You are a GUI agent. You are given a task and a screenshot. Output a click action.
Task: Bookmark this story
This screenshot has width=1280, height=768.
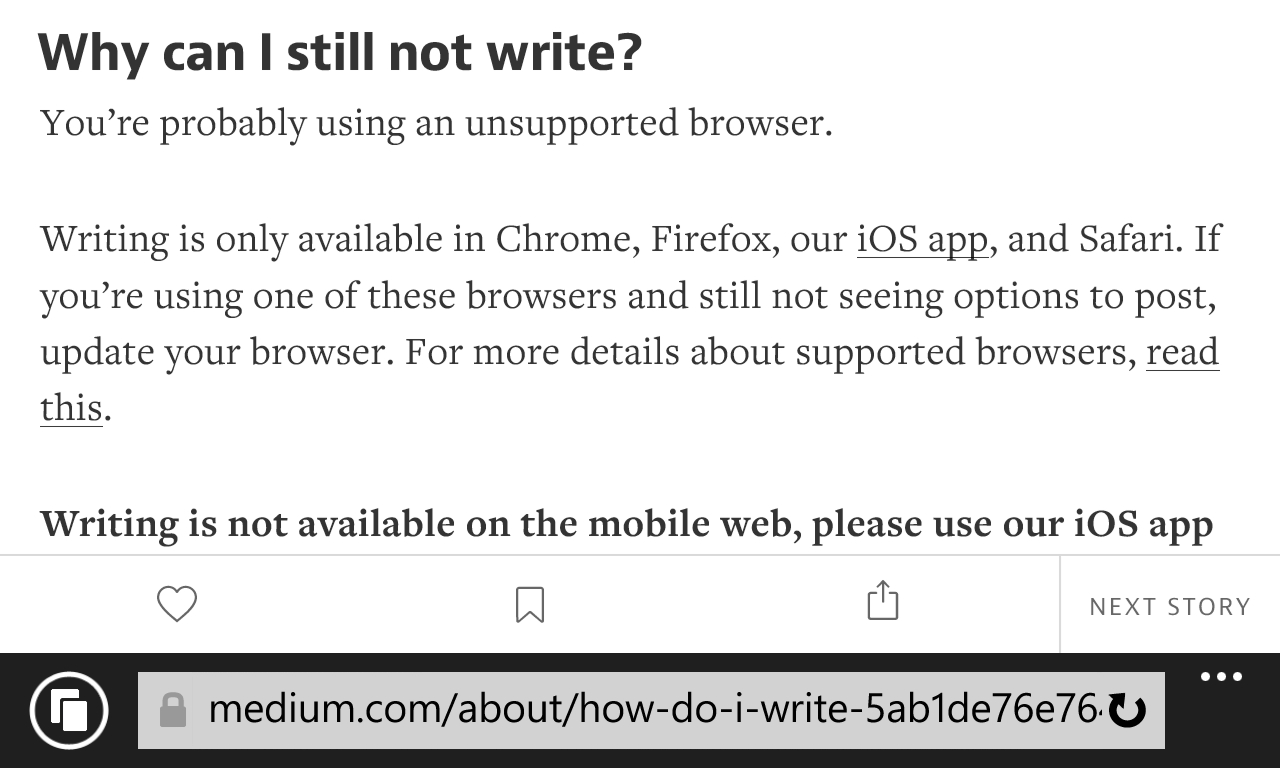pos(530,604)
